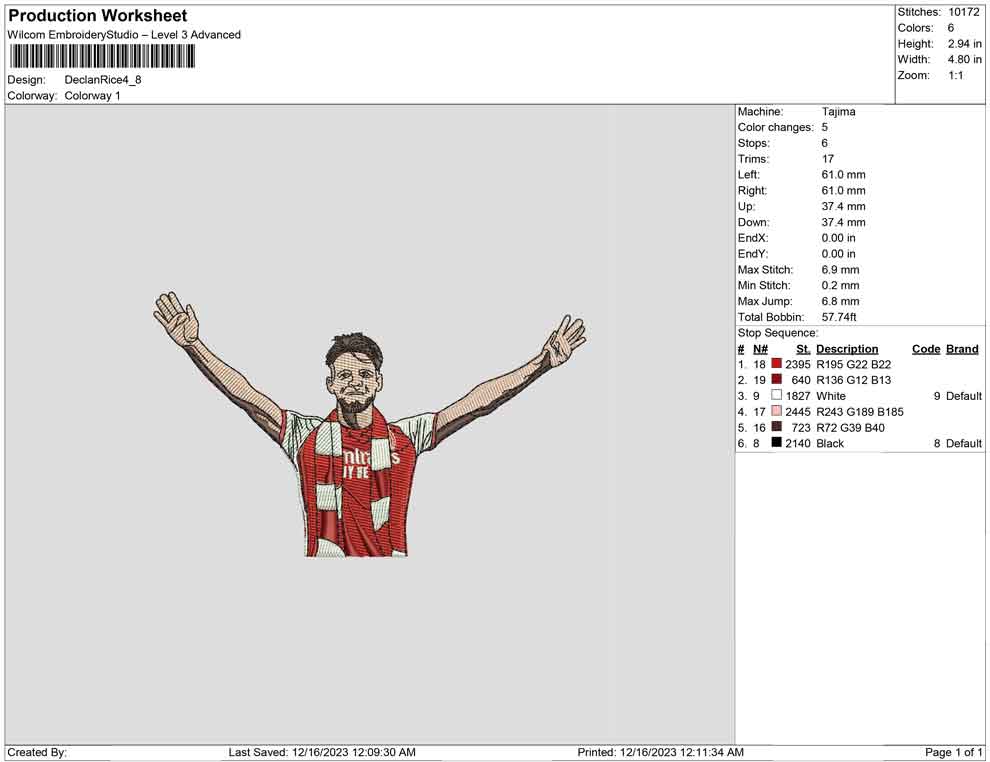This screenshot has width=990, height=762.
Task: Click 'R243 G189 B185' description text
Action: coord(860,412)
